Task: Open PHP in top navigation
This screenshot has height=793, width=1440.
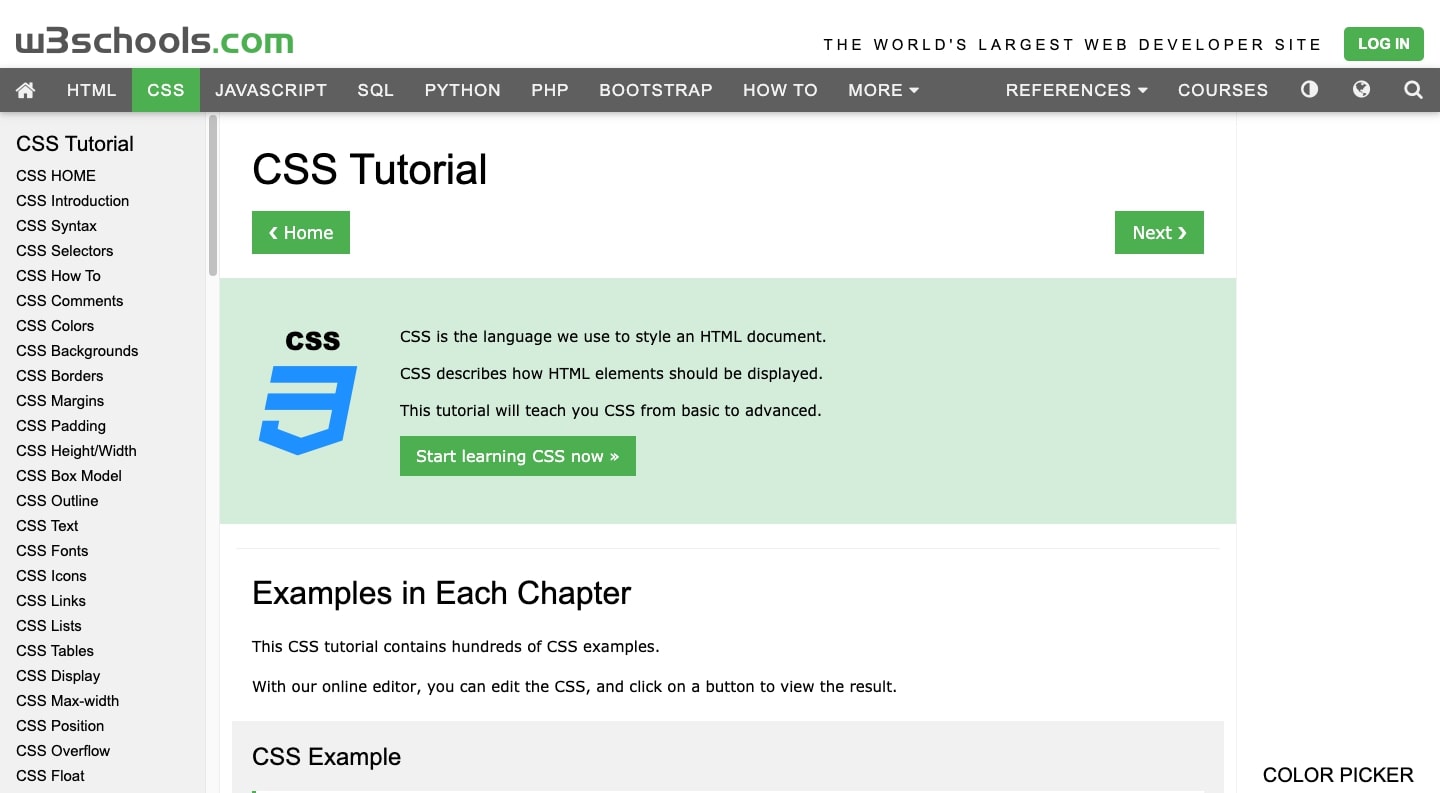Action: (x=550, y=90)
